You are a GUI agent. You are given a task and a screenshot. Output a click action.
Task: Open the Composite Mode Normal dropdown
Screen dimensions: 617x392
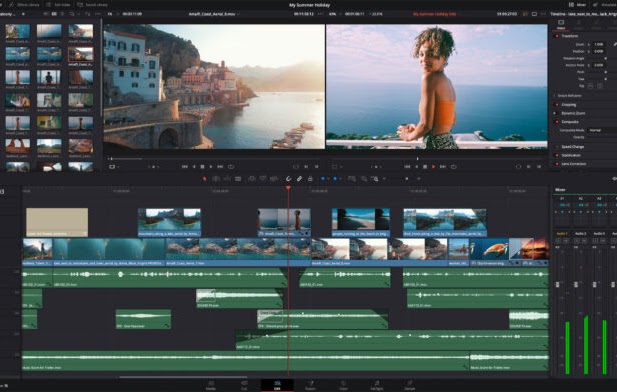602,130
